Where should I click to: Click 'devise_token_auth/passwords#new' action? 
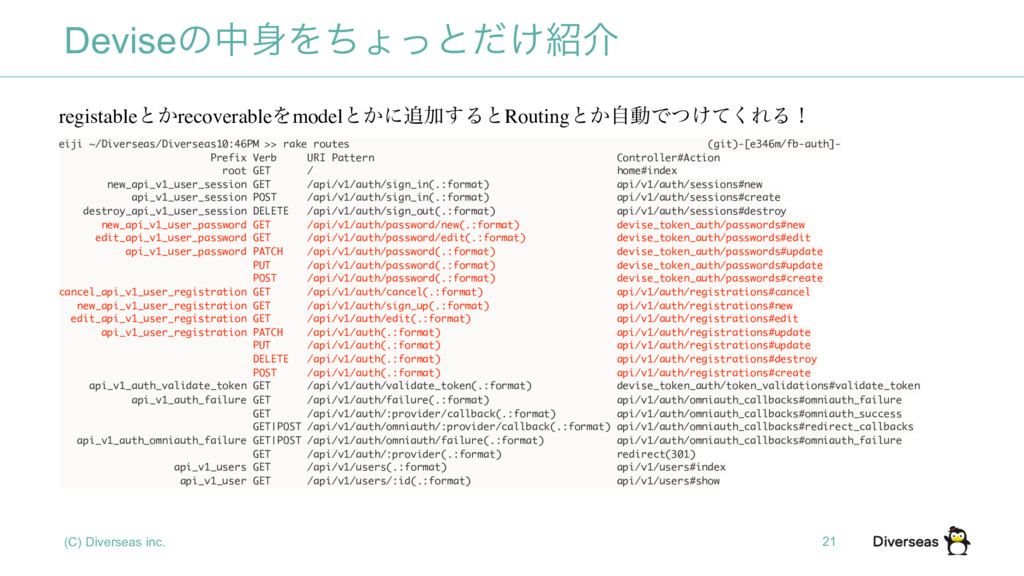coord(711,225)
